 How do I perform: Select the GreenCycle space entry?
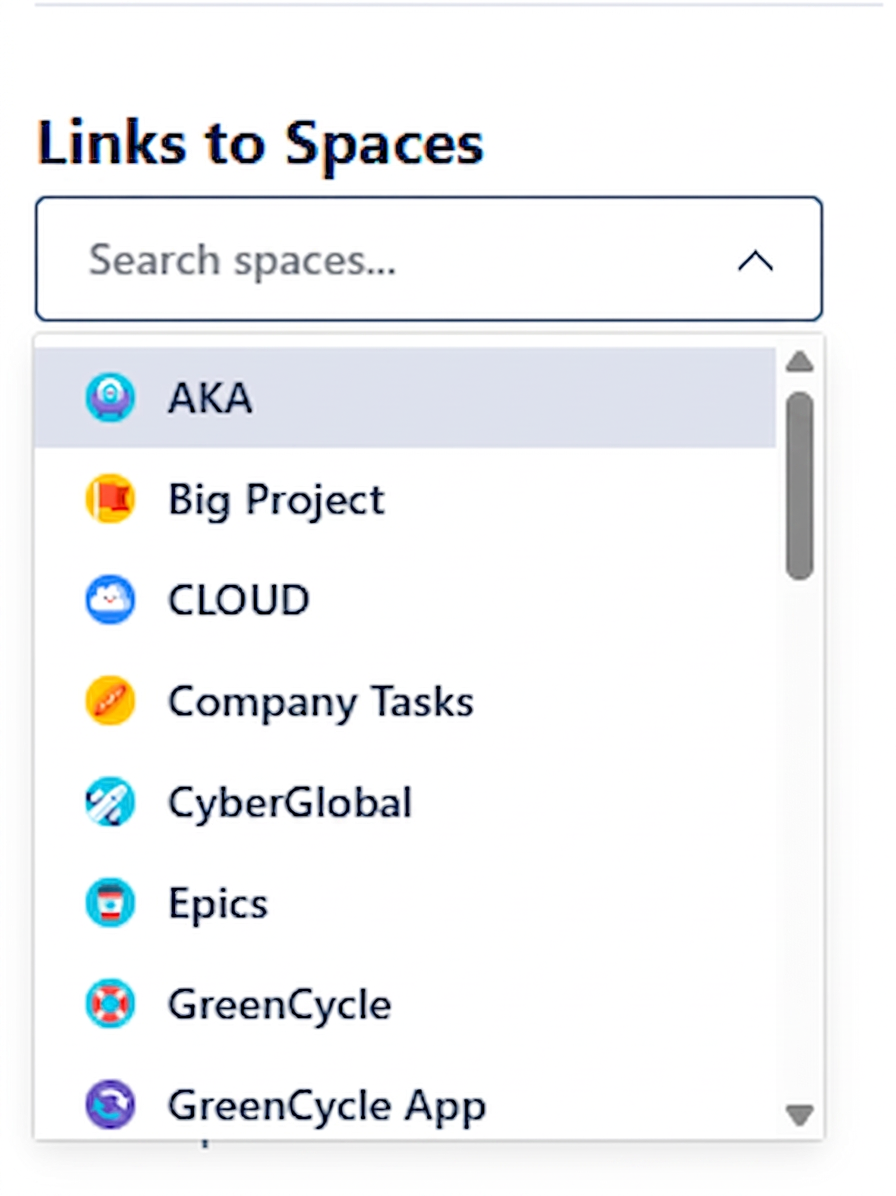point(405,1004)
